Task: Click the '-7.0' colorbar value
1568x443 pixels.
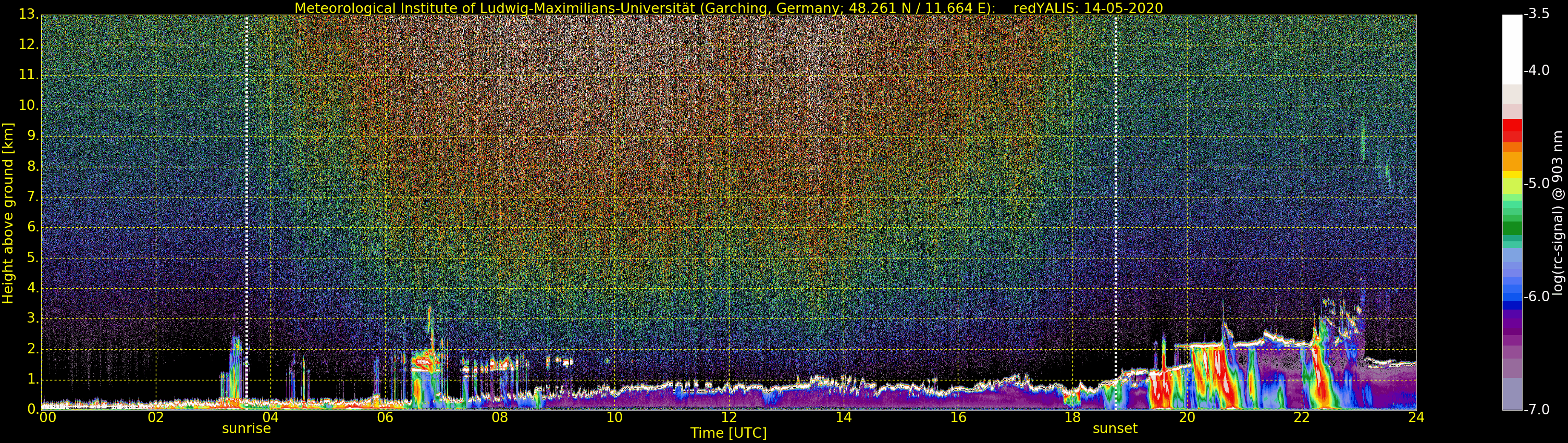Action: point(1536,409)
